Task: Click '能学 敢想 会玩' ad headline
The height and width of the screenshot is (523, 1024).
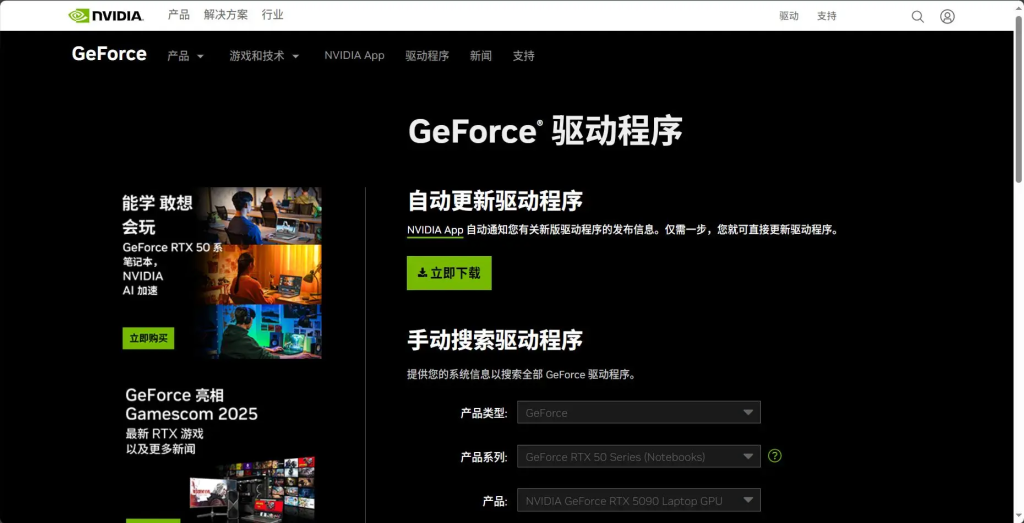Action: (157, 215)
